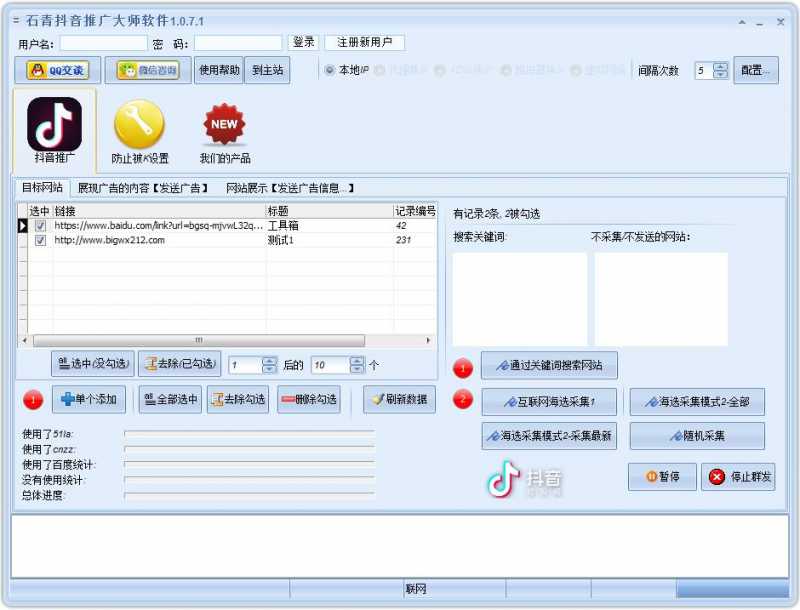Open 我们的产品 via the NEW badge icon

[x=222, y=124]
